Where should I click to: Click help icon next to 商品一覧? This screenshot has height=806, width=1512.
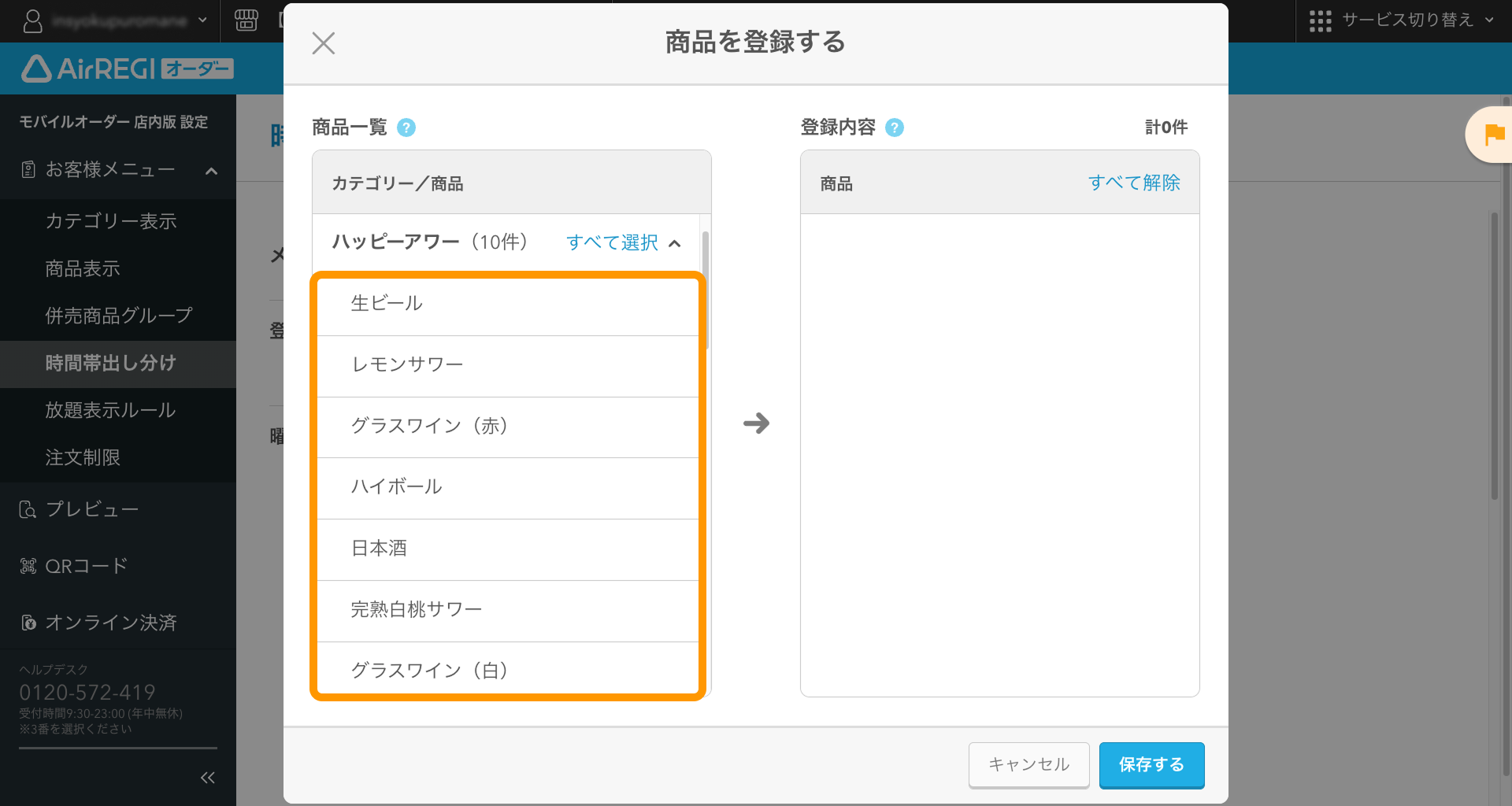pyautogui.click(x=406, y=128)
